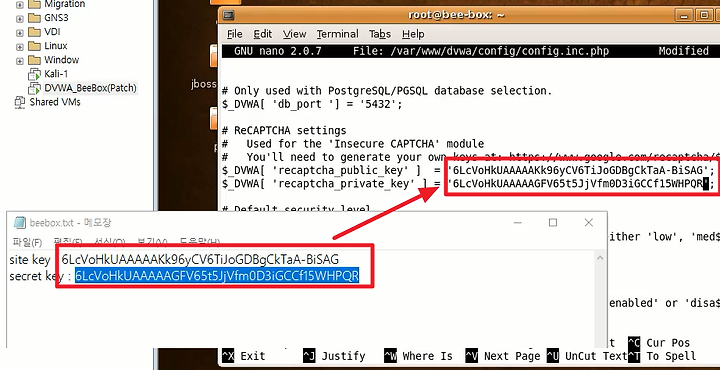The height and width of the screenshot is (370, 720).
Task: Click Notepad vertical scrollbar up arrow
Action: (600, 258)
